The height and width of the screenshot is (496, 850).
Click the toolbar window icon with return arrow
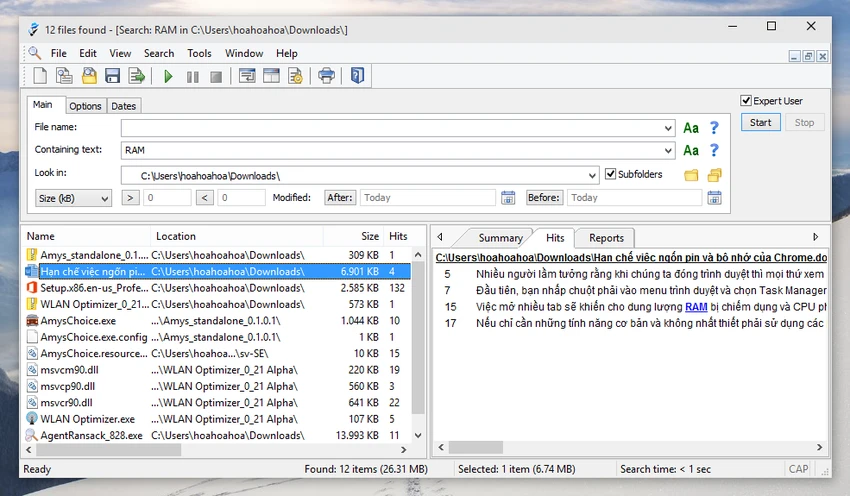pyautogui.click(x=247, y=76)
